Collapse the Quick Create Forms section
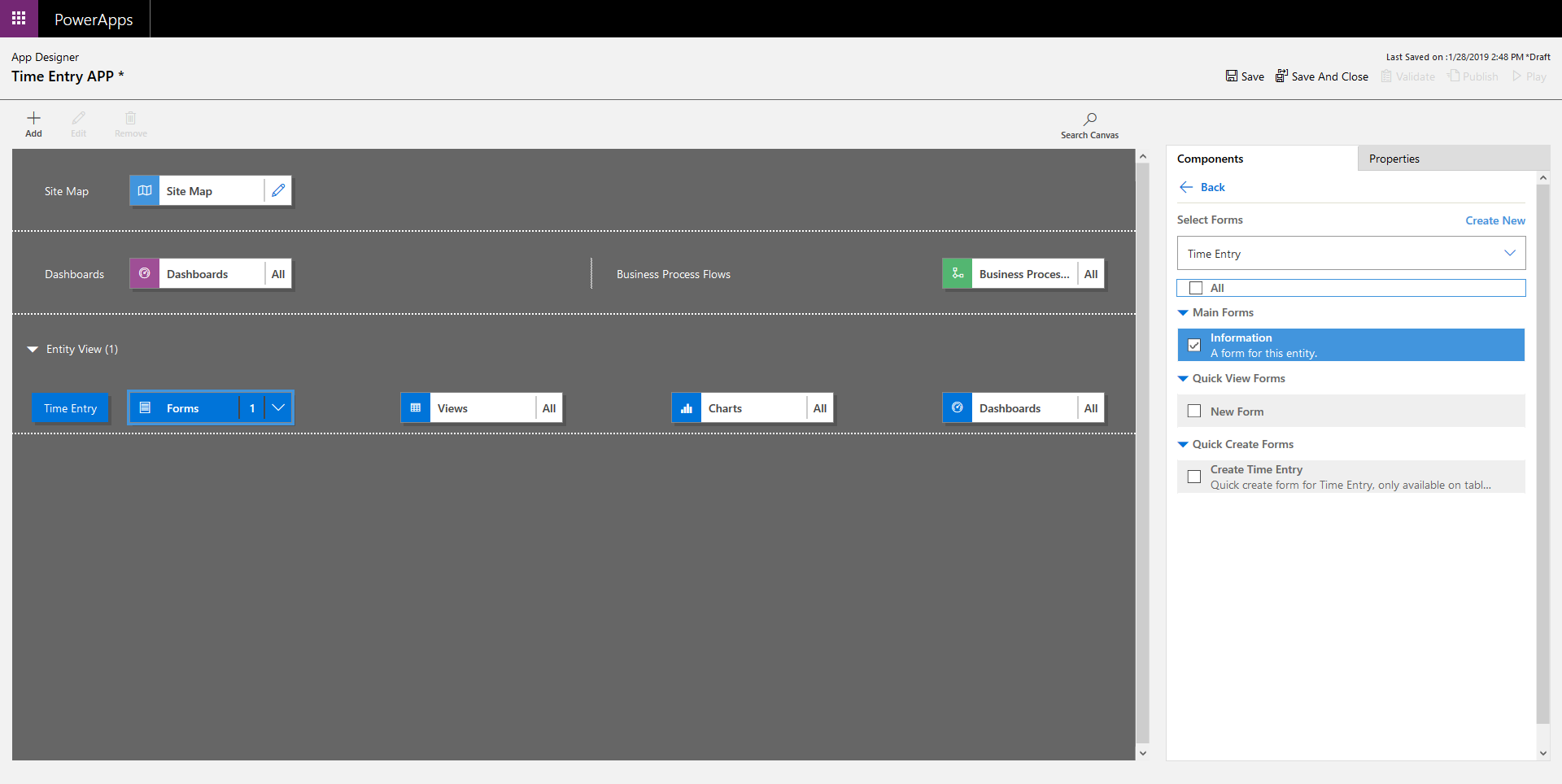The height and width of the screenshot is (784, 1562). 1183,445
